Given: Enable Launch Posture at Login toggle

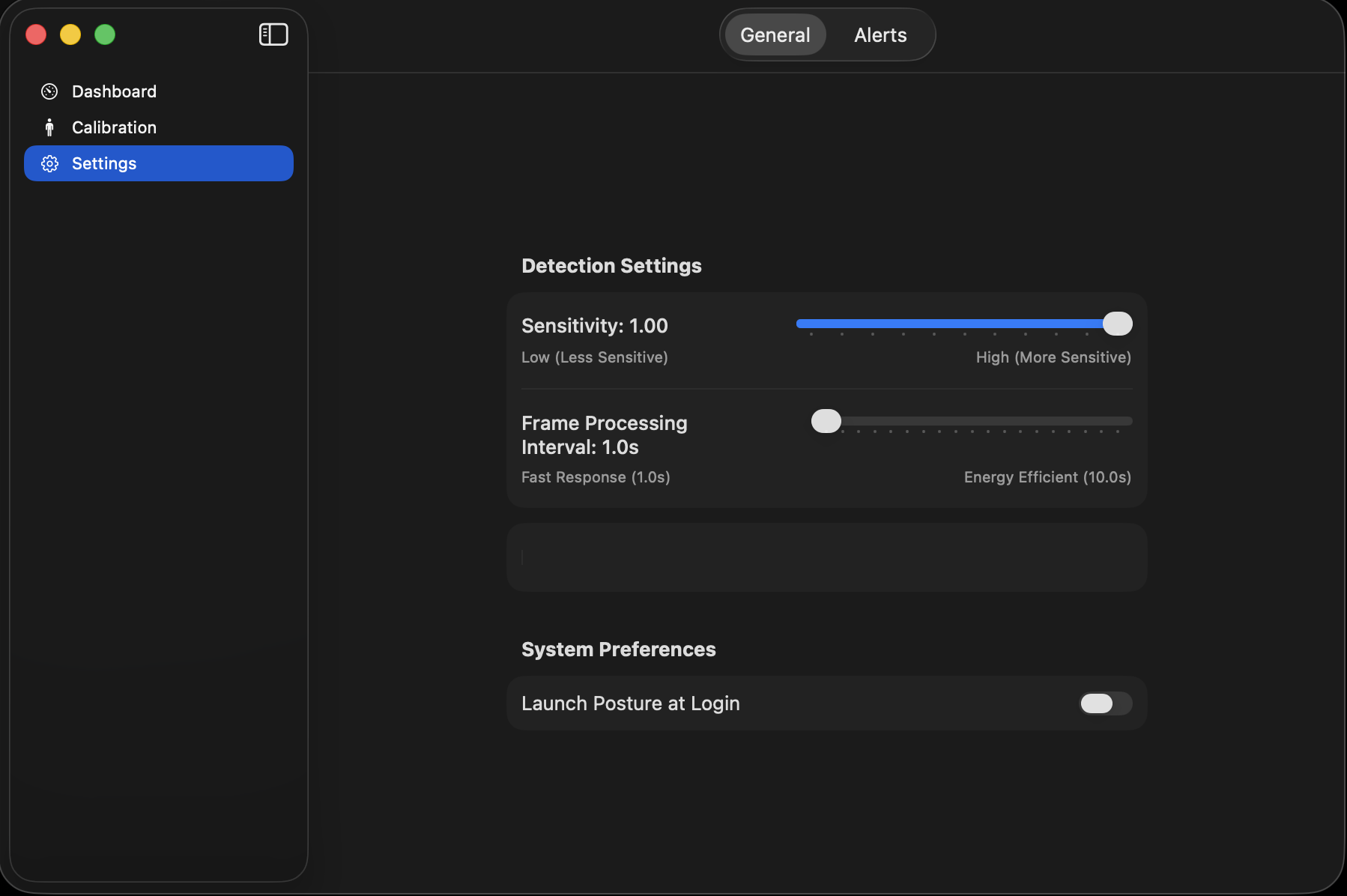Looking at the screenshot, I should pos(1105,703).
